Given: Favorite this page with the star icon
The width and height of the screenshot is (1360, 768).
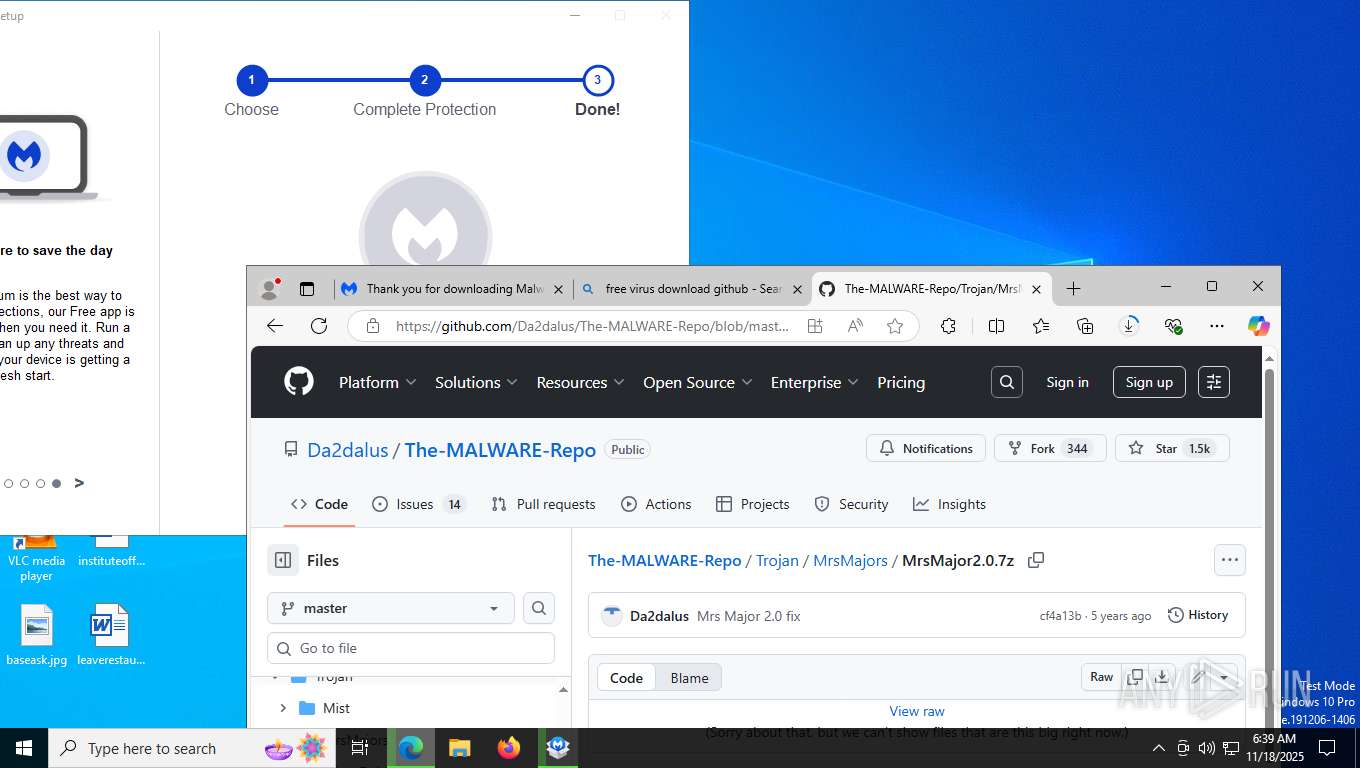Looking at the screenshot, I should coord(895,326).
